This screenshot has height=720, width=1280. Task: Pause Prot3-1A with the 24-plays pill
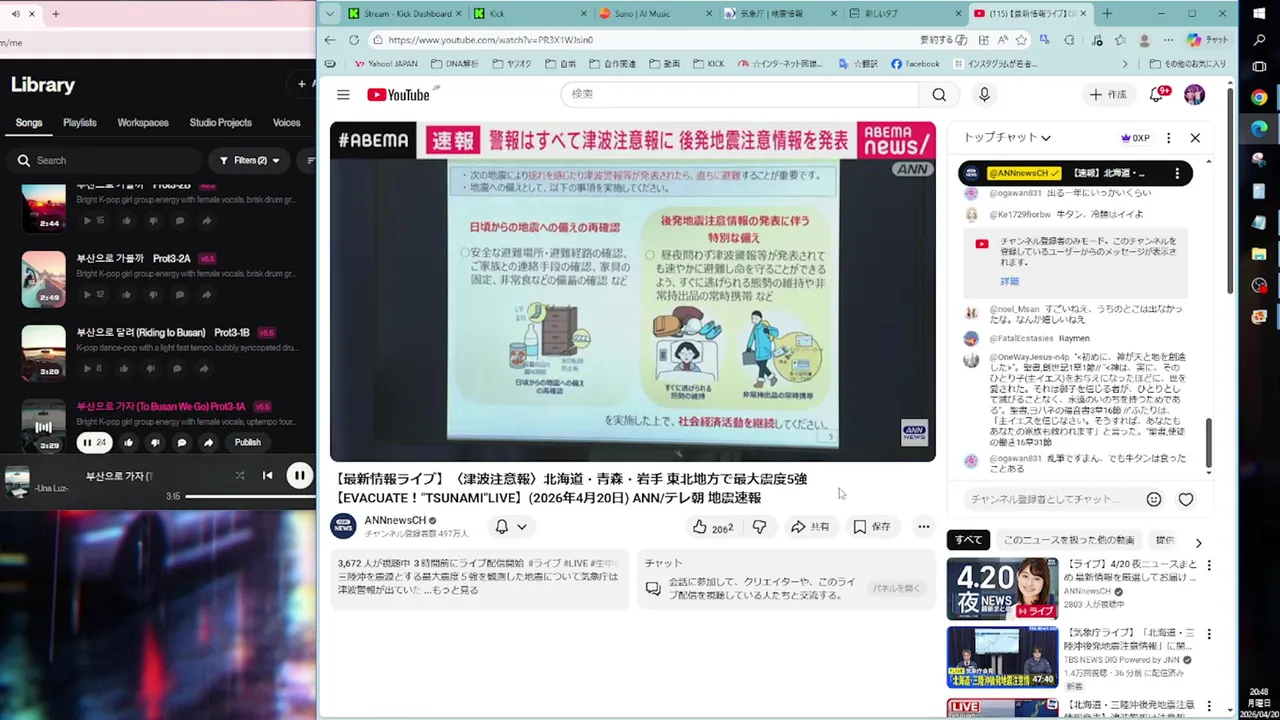pyautogui.click(x=94, y=443)
